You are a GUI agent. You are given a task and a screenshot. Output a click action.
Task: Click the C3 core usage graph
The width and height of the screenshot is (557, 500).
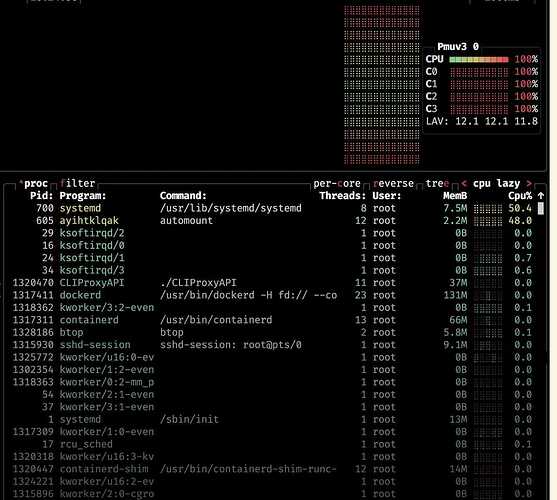479,109
